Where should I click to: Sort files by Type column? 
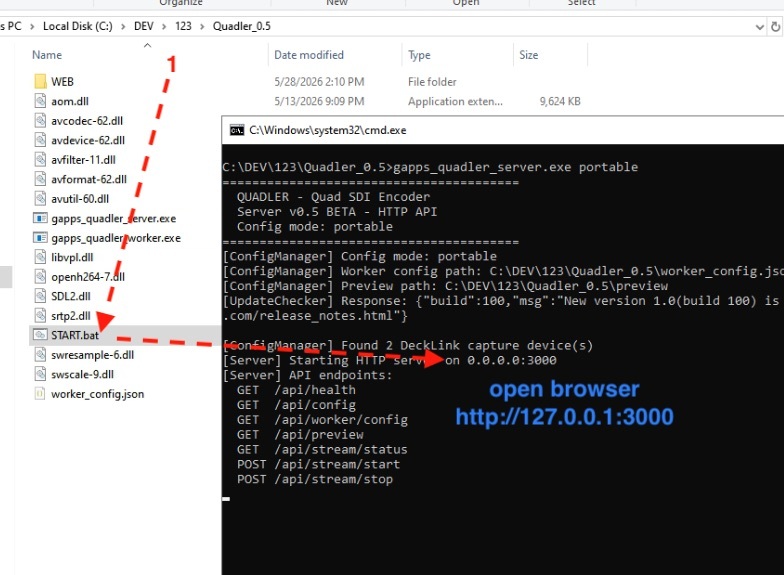(419, 55)
